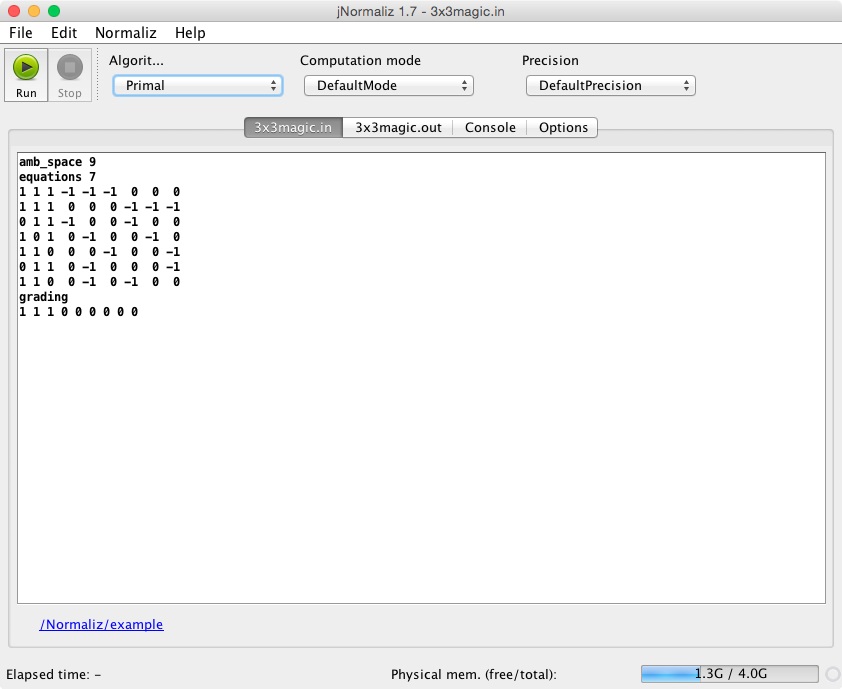Click the round status indicator beside memory bar
Image resolution: width=842 pixels, height=689 pixels.
coord(832,674)
